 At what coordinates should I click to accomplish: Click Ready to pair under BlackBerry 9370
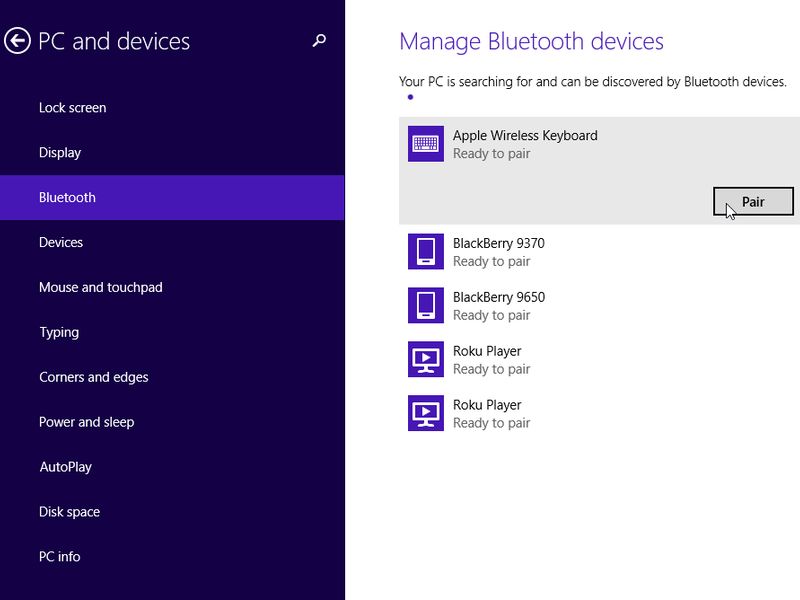point(491,261)
